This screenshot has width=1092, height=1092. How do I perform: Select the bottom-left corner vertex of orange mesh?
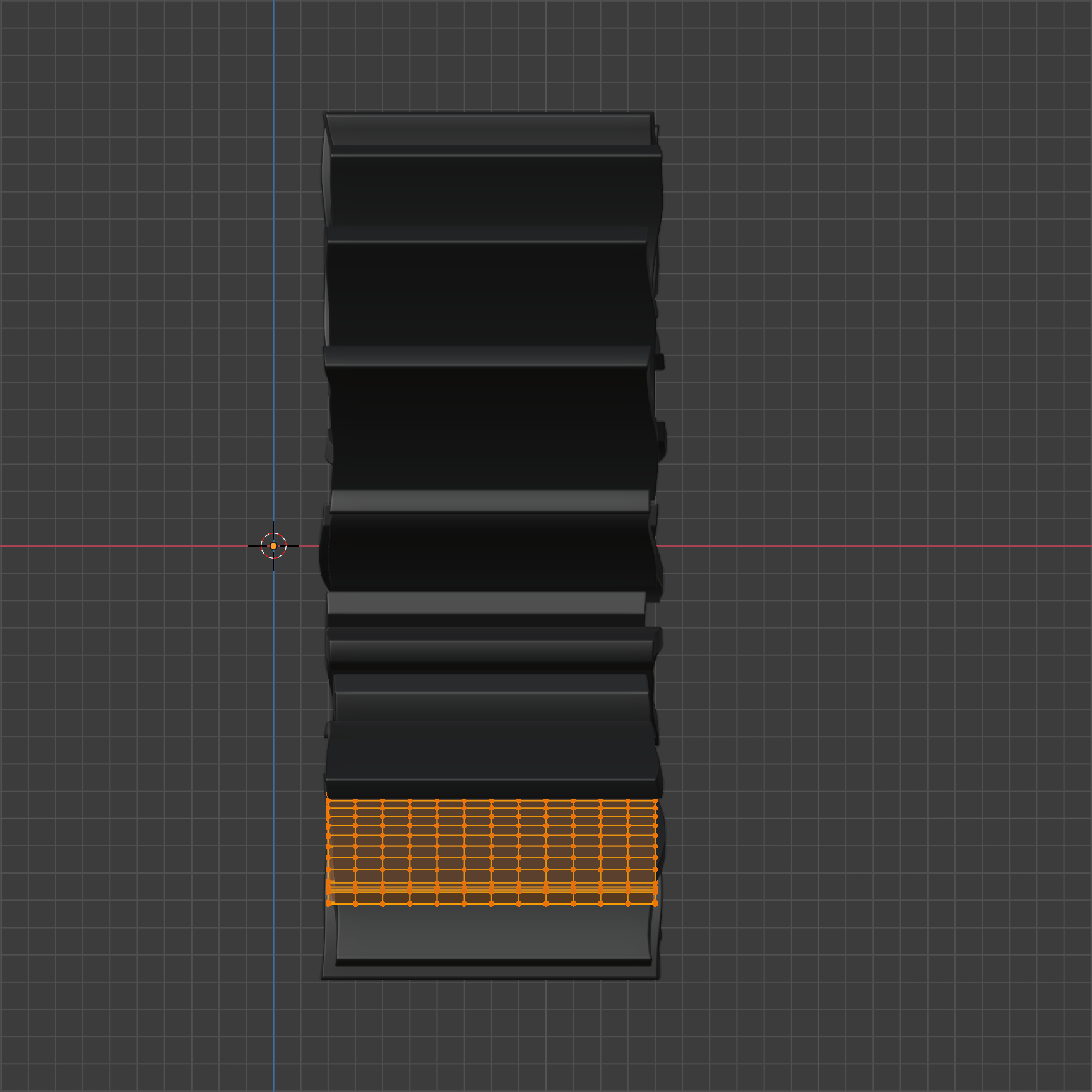point(328,904)
